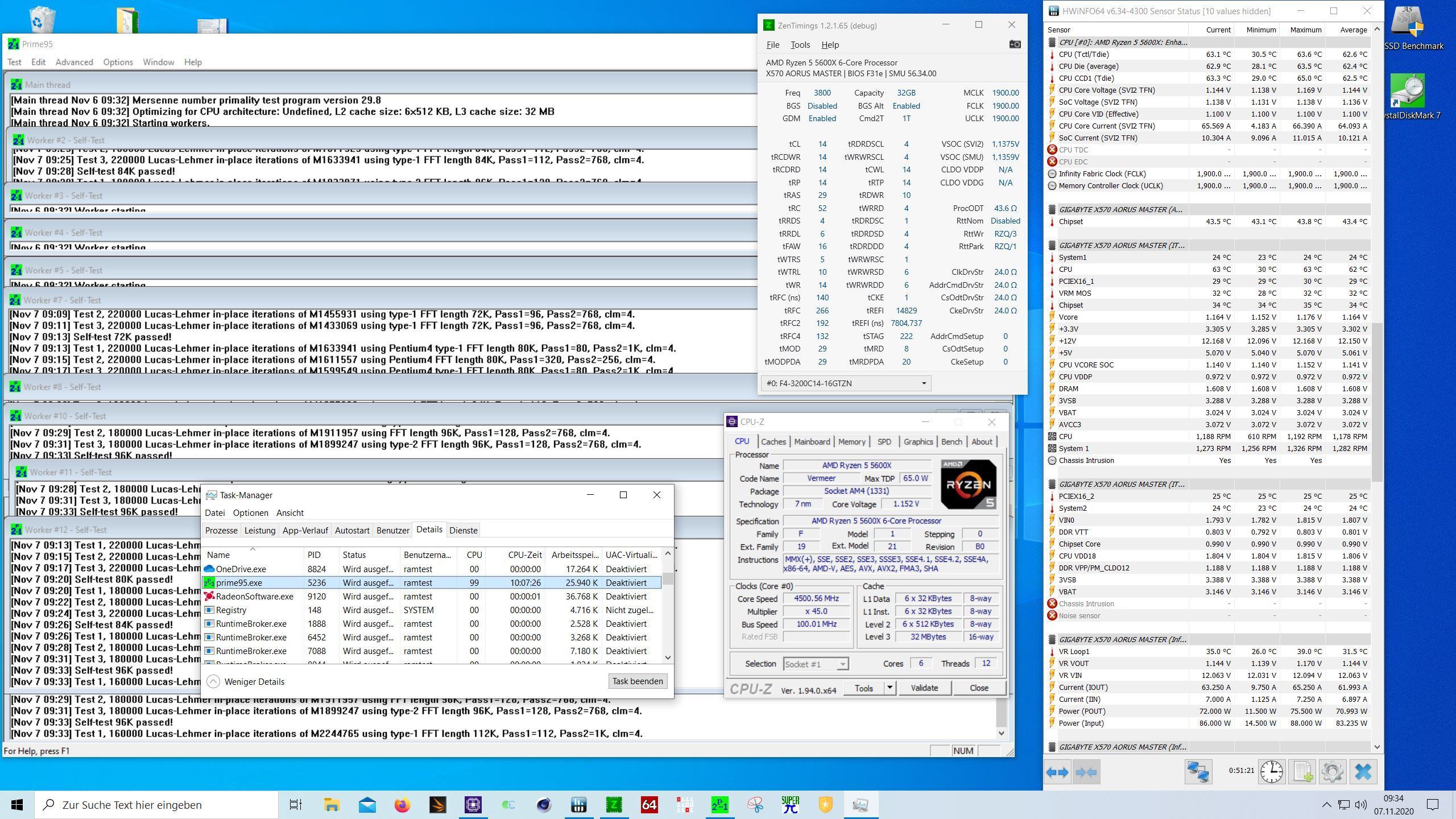Open ZenTimings Tools menu
Image resolution: width=1456 pixels, height=819 pixels.
pyautogui.click(x=800, y=45)
